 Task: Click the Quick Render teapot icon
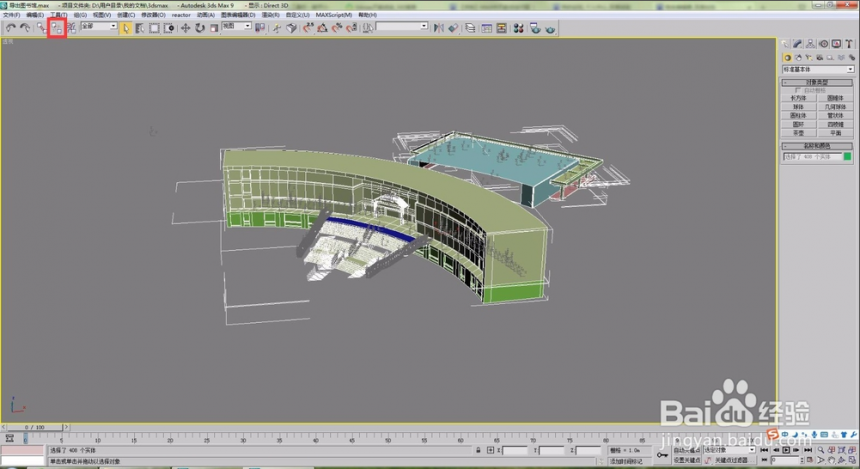coord(550,28)
